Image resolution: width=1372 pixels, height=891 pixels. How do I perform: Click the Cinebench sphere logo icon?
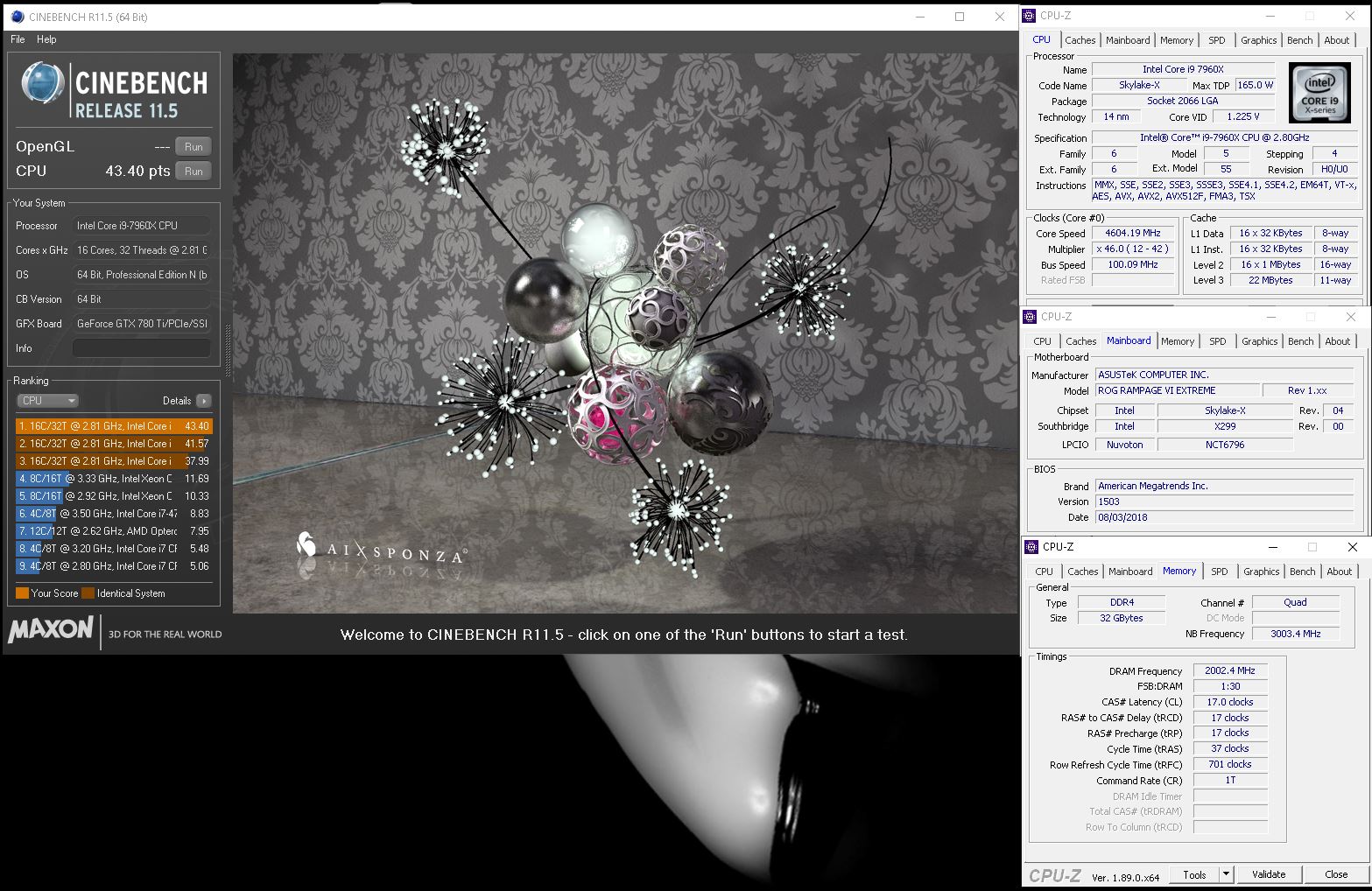(42, 85)
